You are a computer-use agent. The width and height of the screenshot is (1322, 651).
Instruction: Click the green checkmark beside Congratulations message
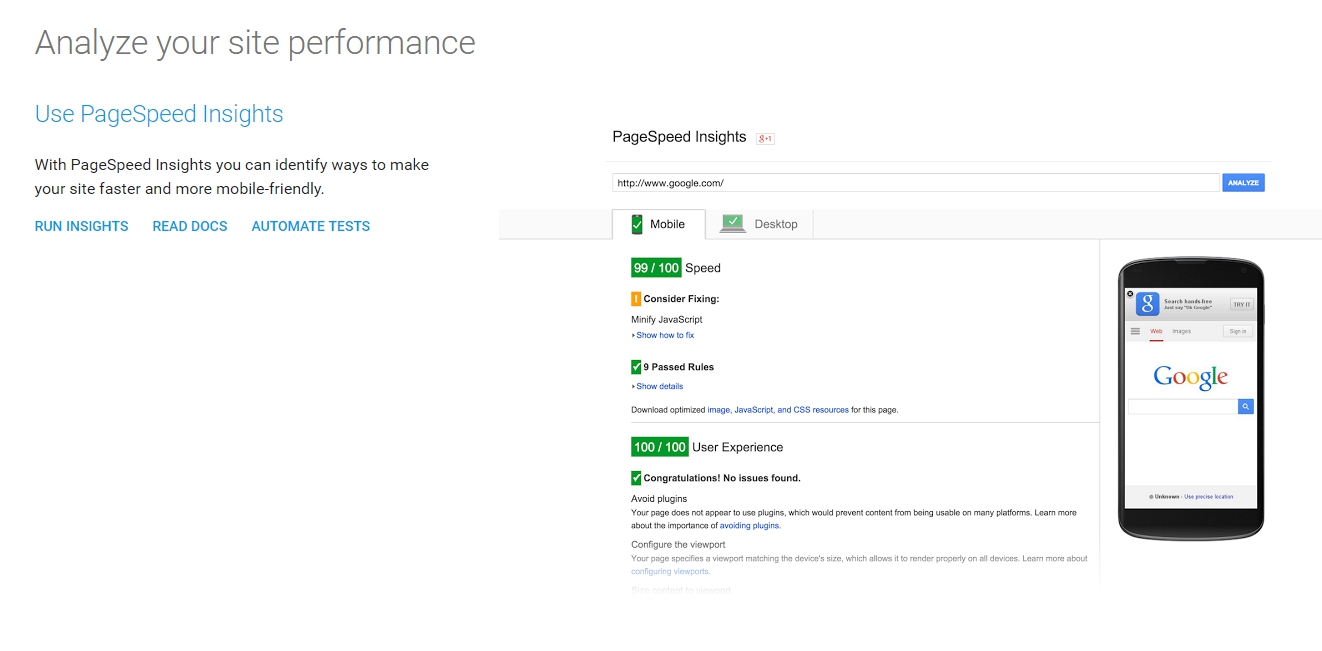tap(636, 478)
